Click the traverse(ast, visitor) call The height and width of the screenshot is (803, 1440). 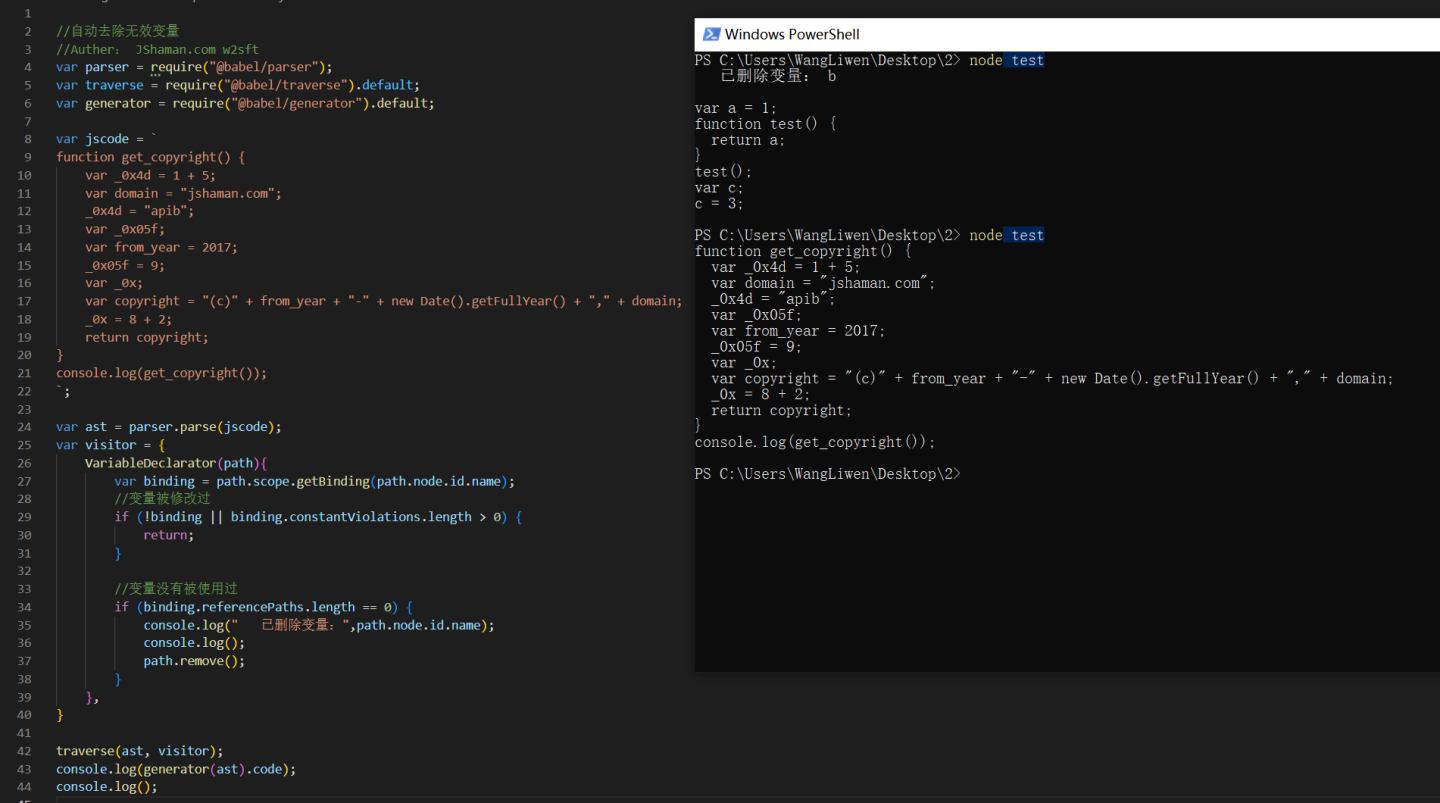tap(139, 751)
